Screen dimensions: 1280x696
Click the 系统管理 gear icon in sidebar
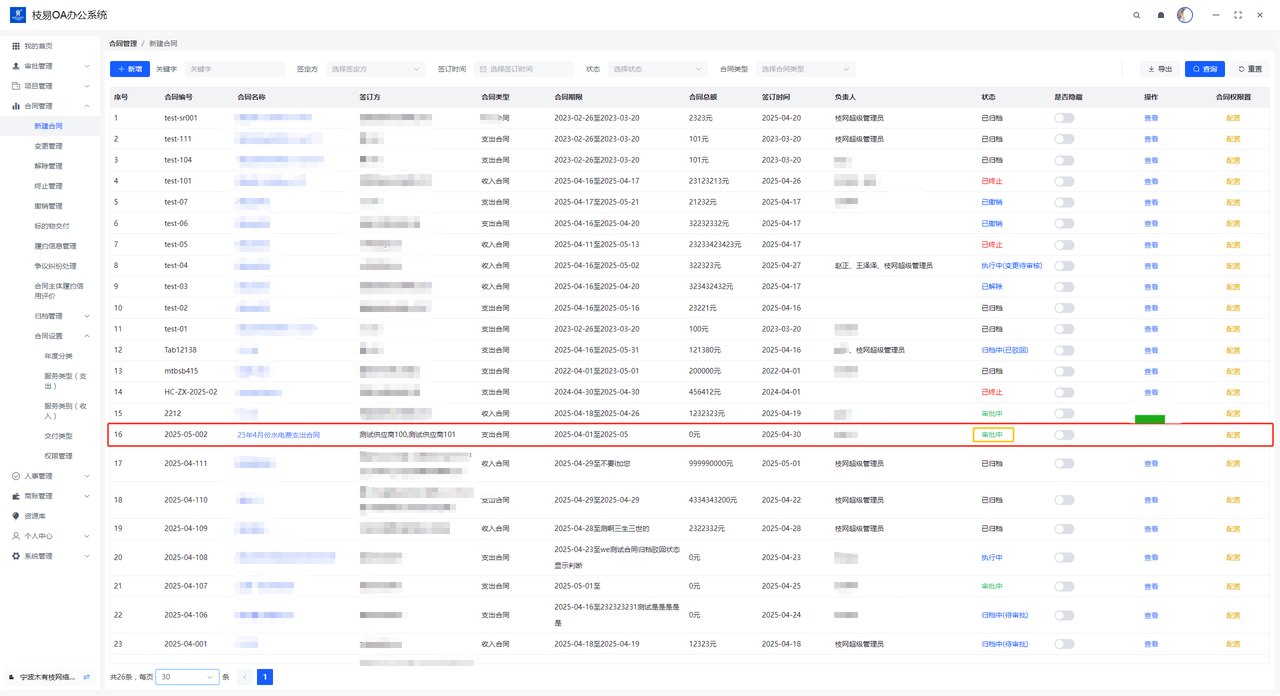[16, 556]
